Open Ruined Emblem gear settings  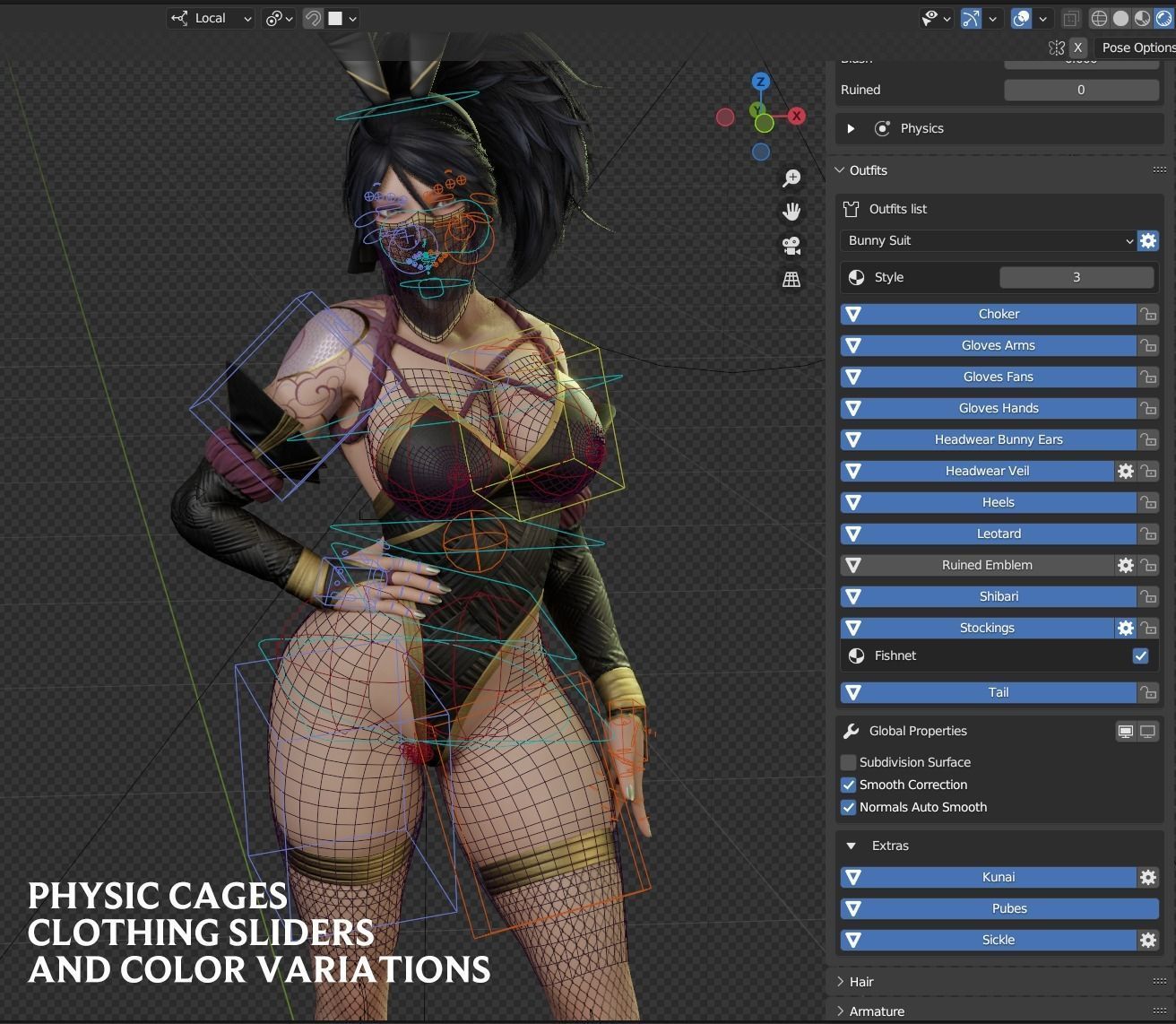pyautogui.click(x=1126, y=565)
